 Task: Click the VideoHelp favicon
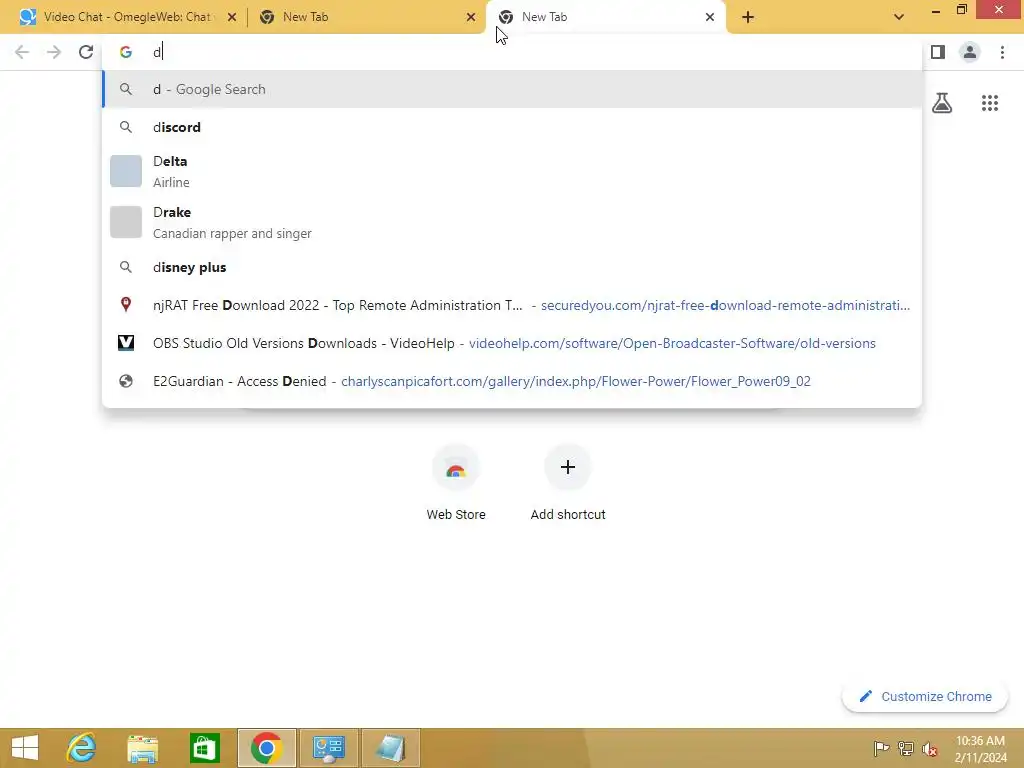click(x=126, y=343)
